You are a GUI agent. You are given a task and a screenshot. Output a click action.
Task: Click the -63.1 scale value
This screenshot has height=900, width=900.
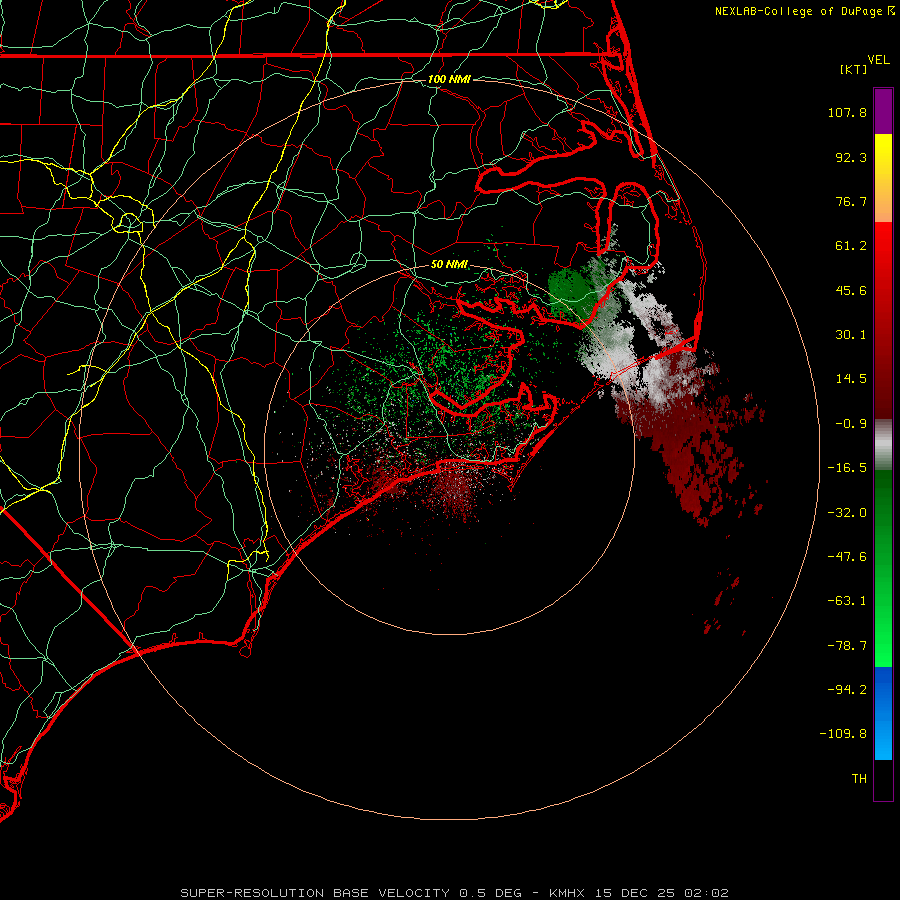[847, 601]
